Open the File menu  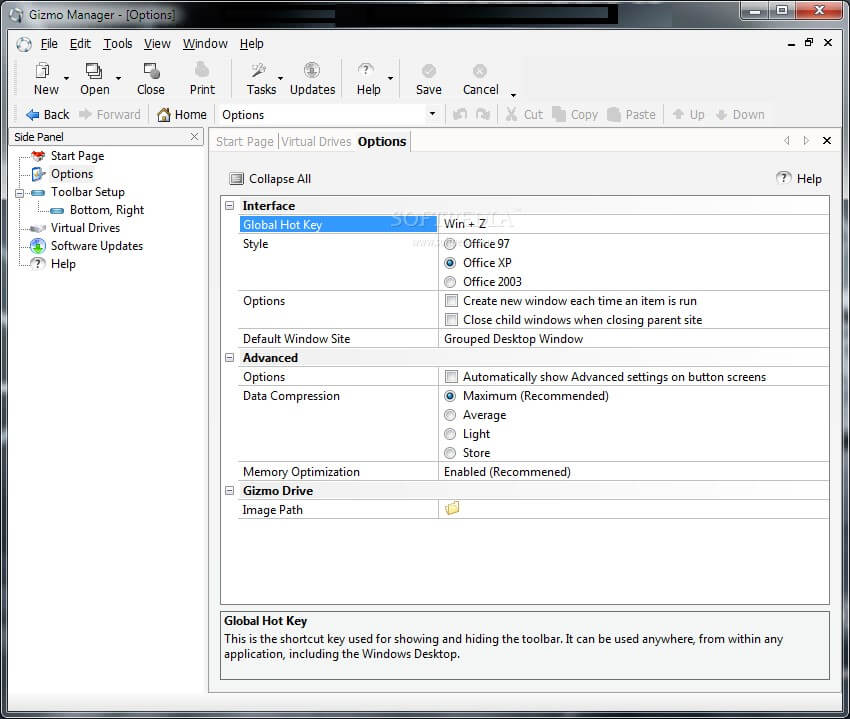(x=49, y=43)
